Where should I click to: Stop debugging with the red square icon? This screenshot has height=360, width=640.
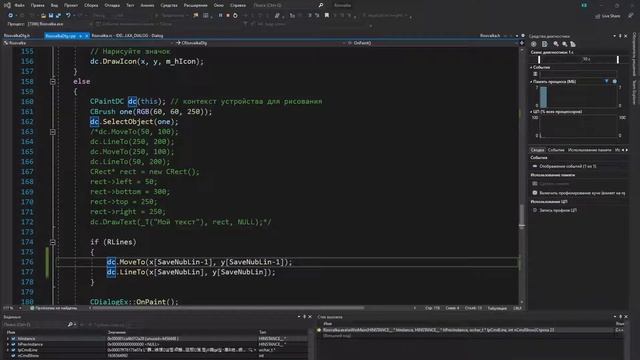[x=228, y=16]
